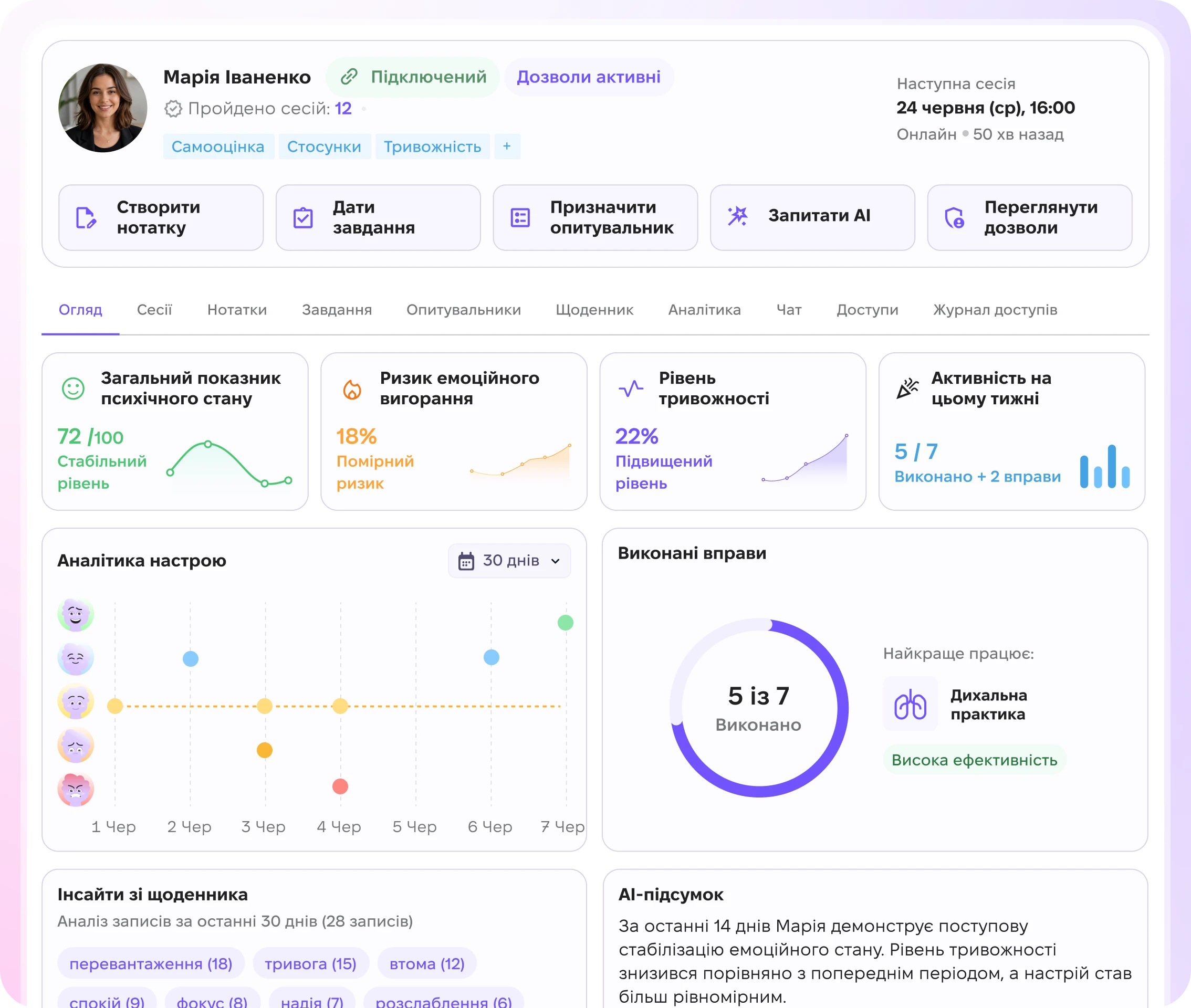The height and width of the screenshot is (1008, 1191).
Task: Click the blue mood point on 2 Чер
Action: [x=190, y=659]
